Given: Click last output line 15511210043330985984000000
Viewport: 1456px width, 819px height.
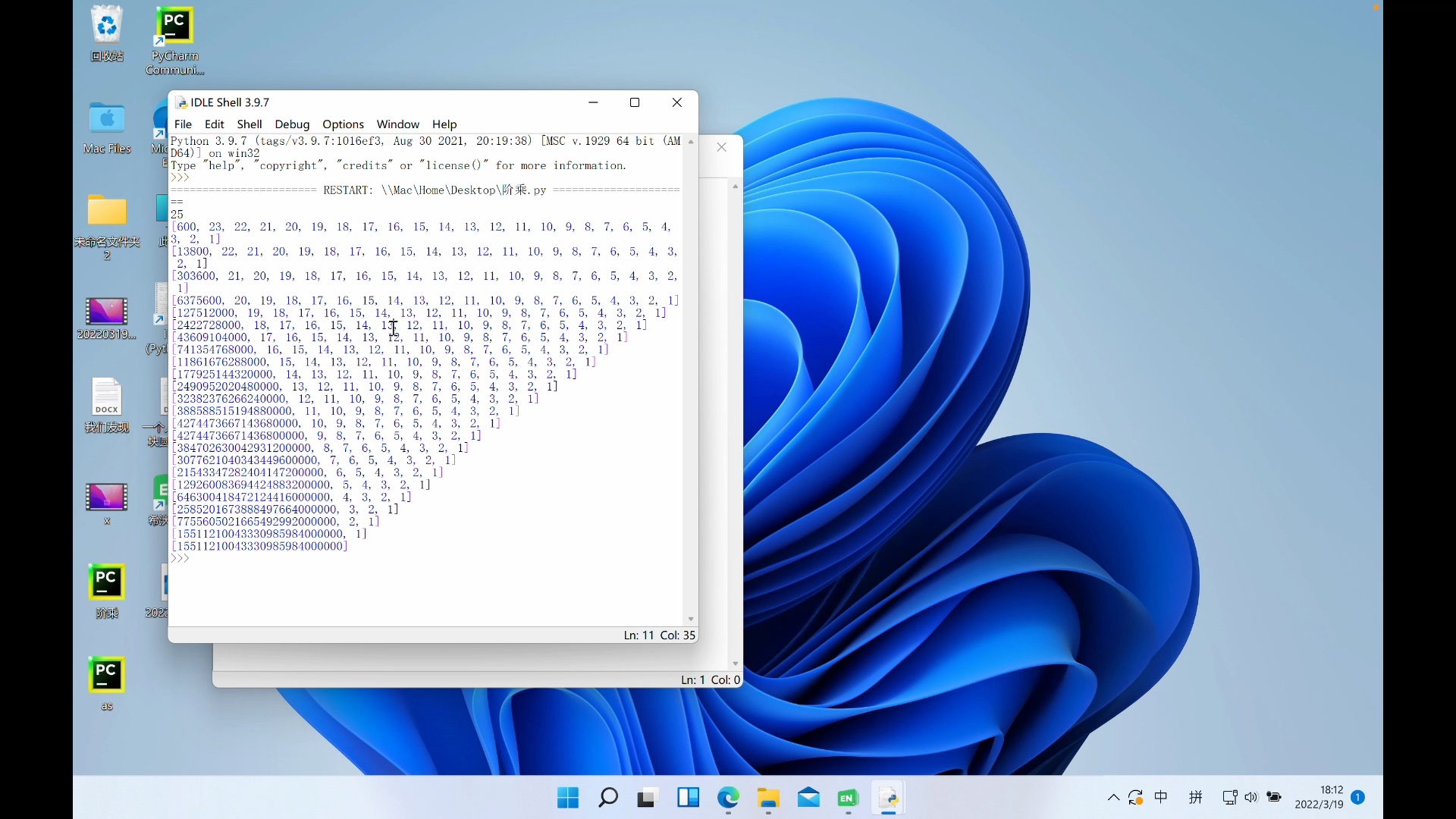Looking at the screenshot, I should pyautogui.click(x=259, y=546).
